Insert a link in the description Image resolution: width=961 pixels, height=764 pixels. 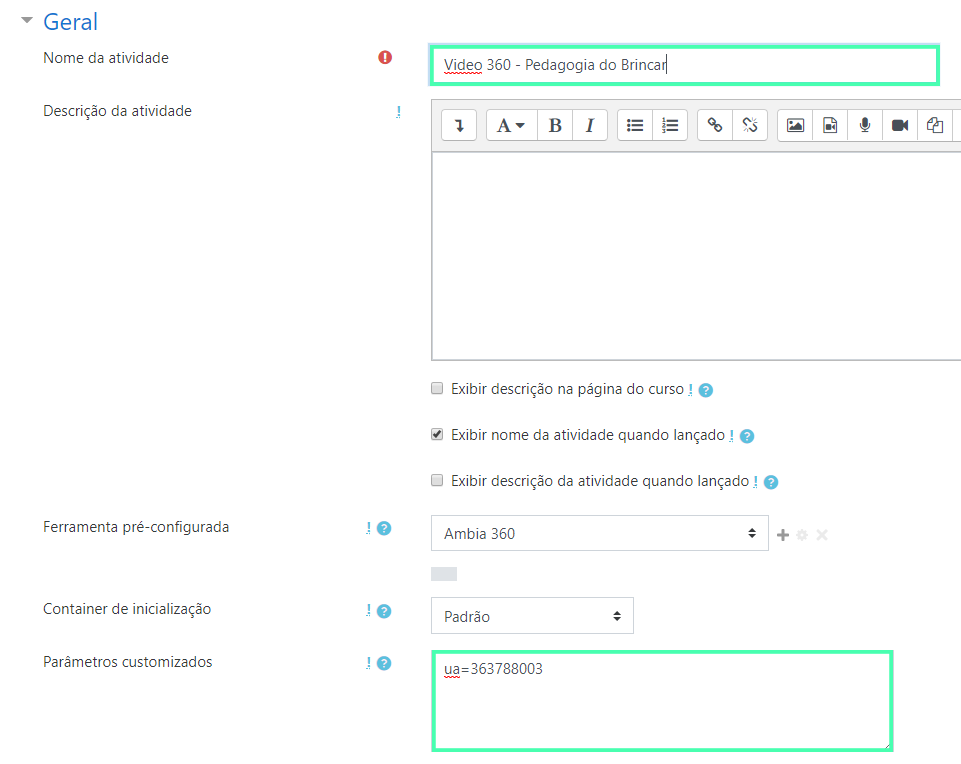point(715,126)
